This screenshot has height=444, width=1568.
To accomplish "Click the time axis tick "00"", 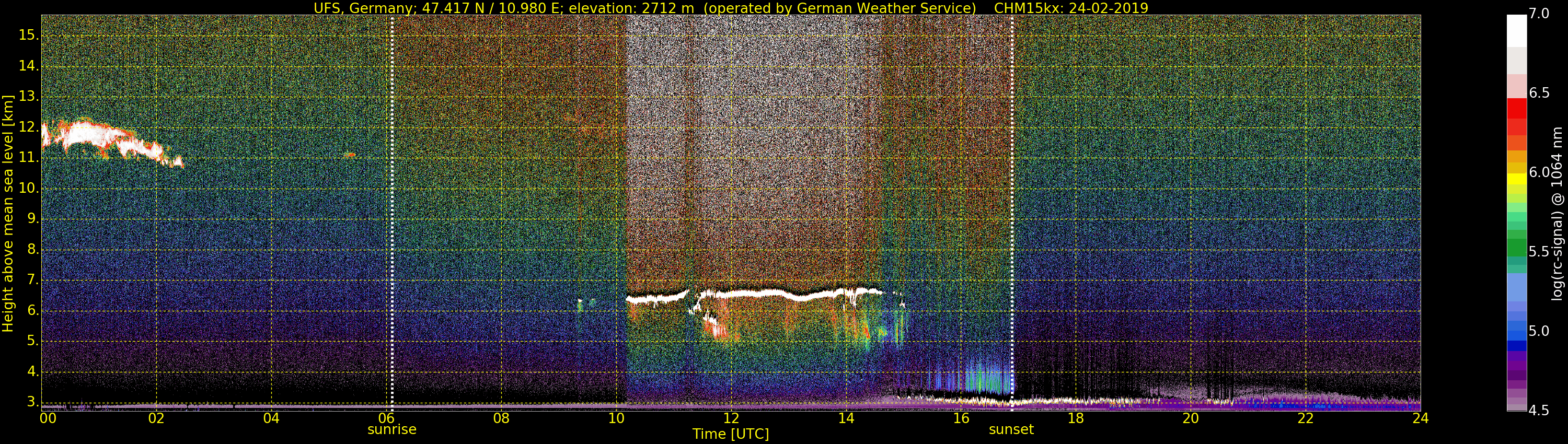I will (x=48, y=418).
